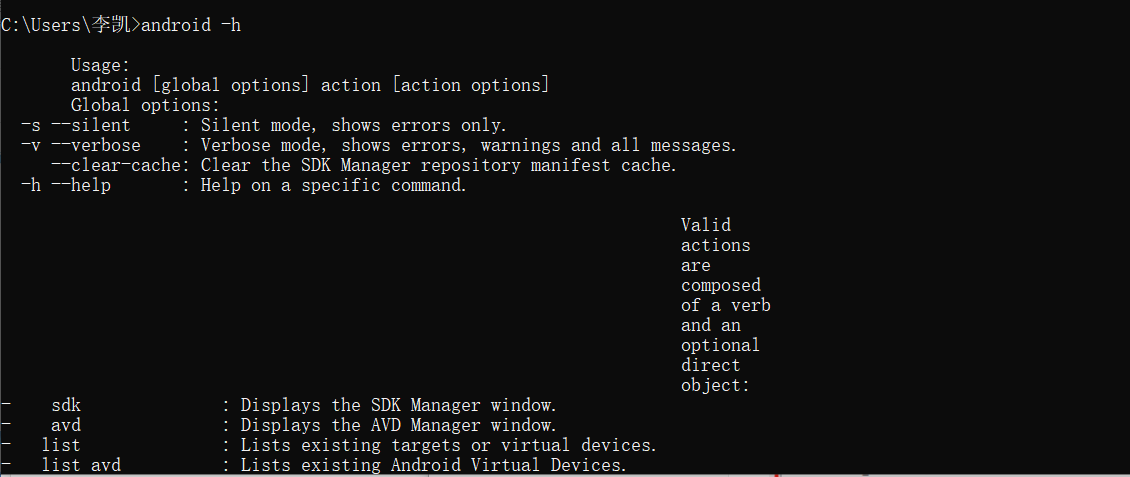The image size is (1130, 477).
Task: Click the typed command "android -h"
Action: tap(191, 25)
